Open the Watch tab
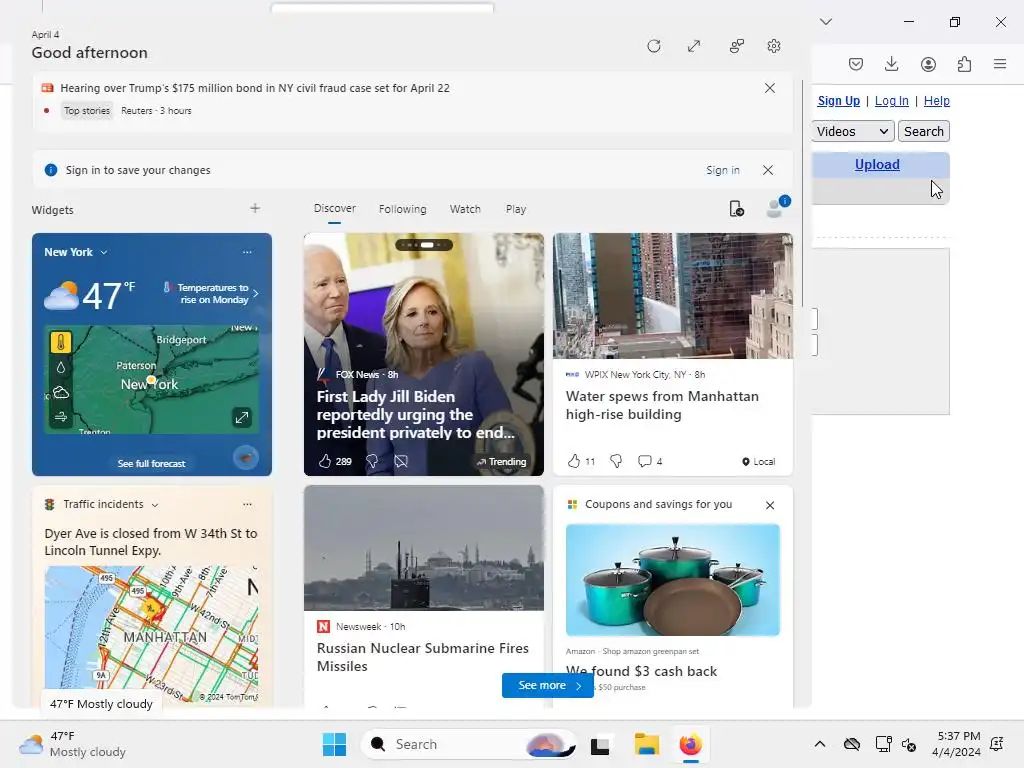This screenshot has height=768, width=1024. click(x=465, y=209)
